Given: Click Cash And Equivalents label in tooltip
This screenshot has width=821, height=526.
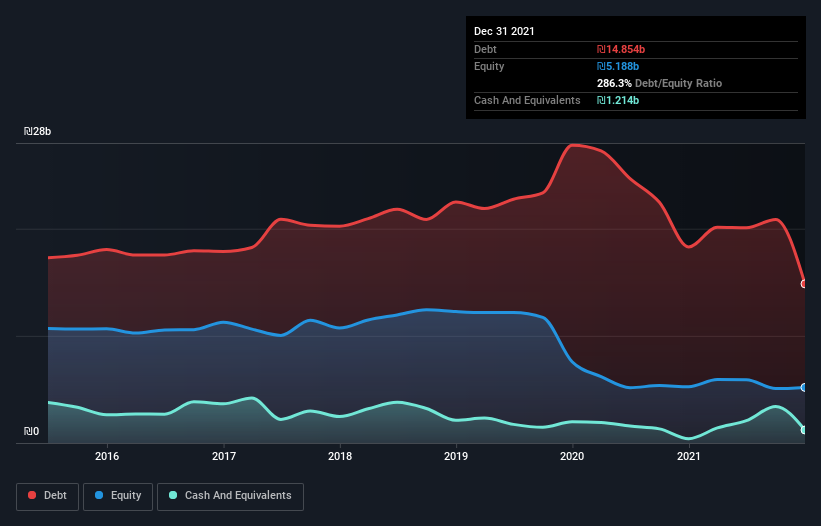Looking at the screenshot, I should click(527, 100).
